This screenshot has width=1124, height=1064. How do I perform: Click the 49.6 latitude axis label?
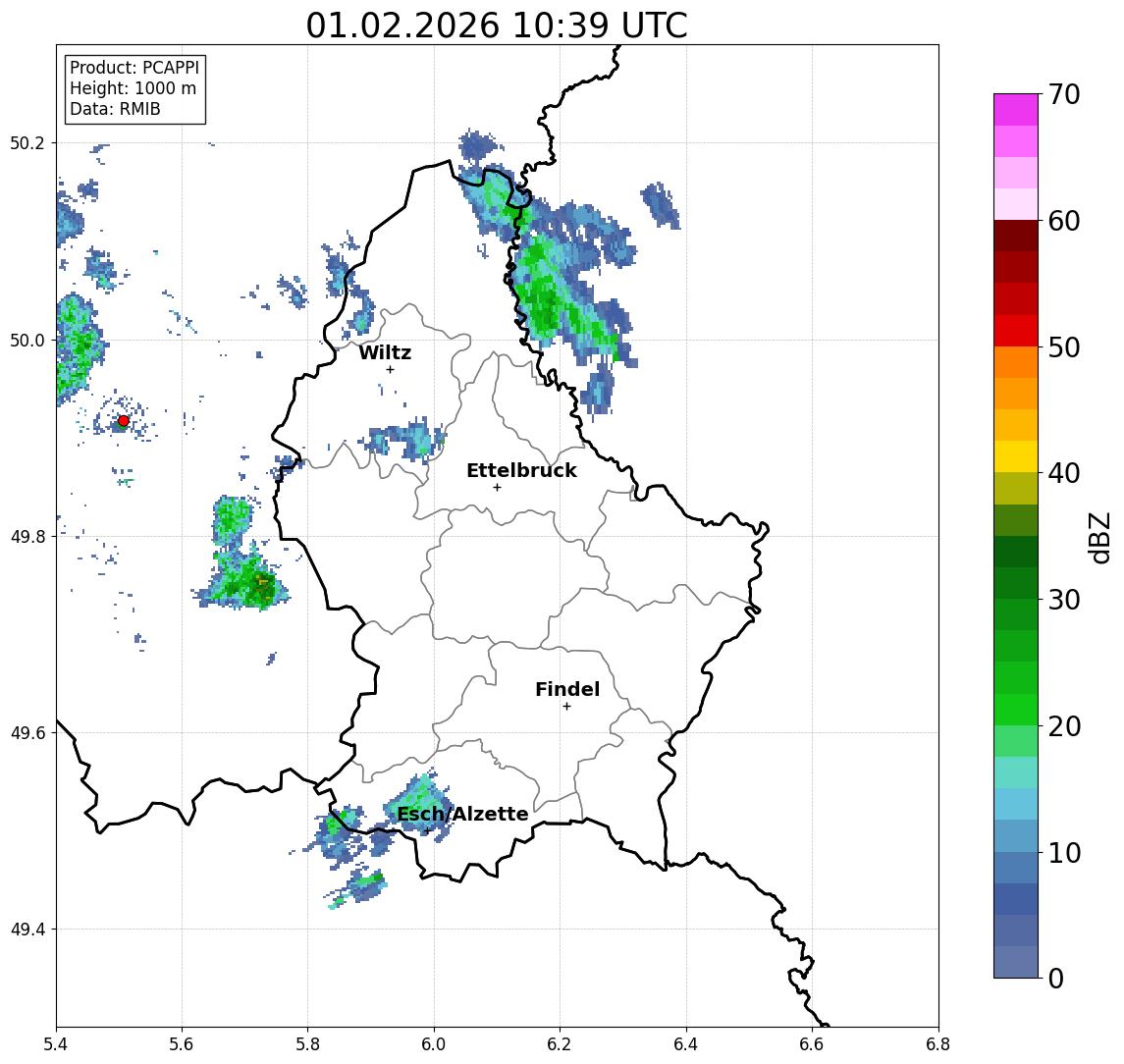[27, 733]
